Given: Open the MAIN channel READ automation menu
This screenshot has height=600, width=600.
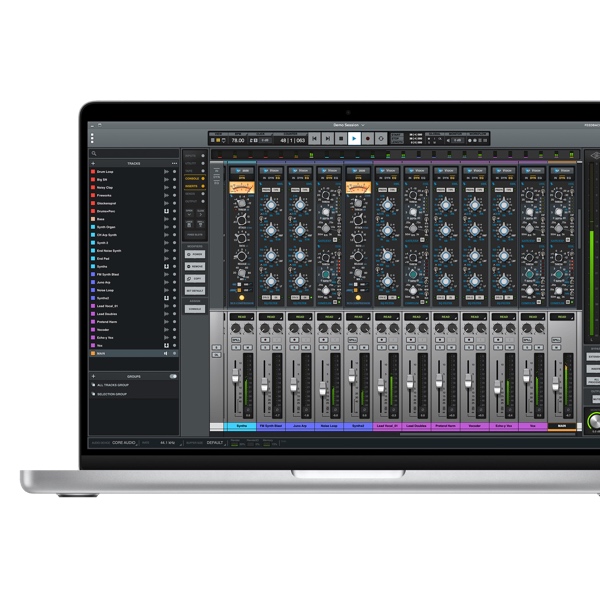Looking at the screenshot, I should pyautogui.click(x=562, y=317).
